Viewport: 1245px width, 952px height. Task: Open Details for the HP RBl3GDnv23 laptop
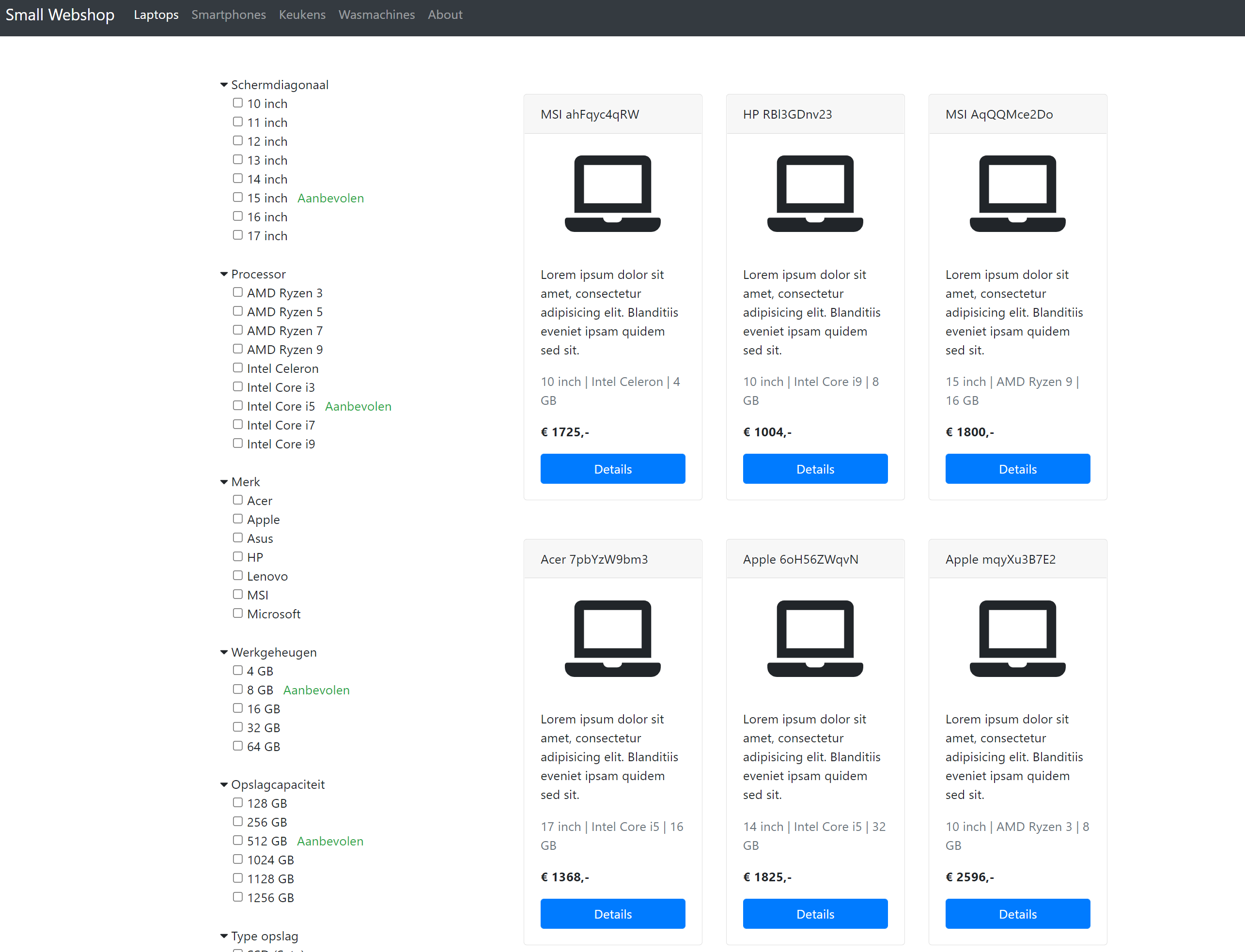click(x=815, y=469)
